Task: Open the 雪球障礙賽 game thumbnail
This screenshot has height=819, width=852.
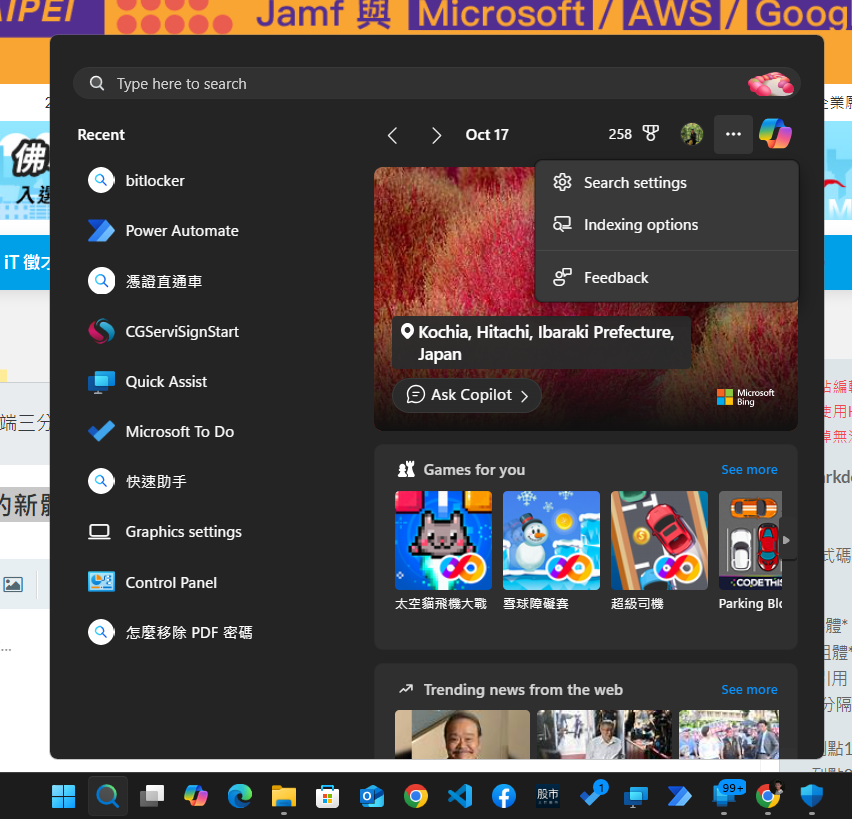Action: point(551,540)
